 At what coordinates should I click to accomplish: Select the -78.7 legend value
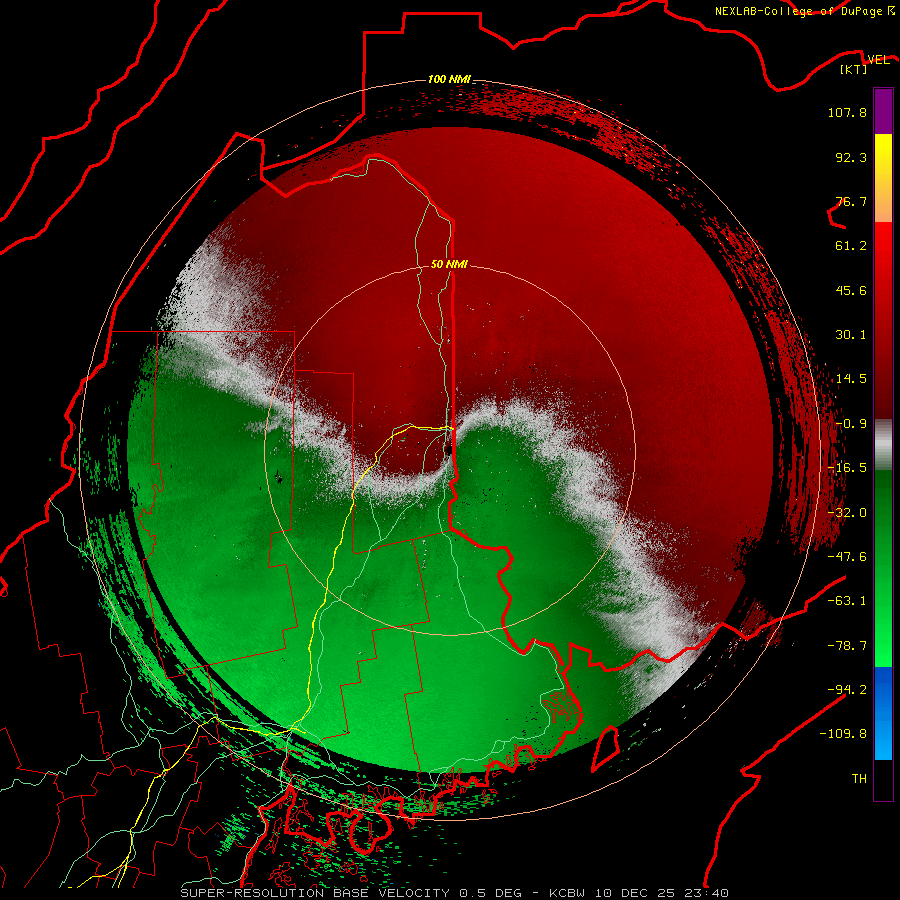[x=847, y=646]
